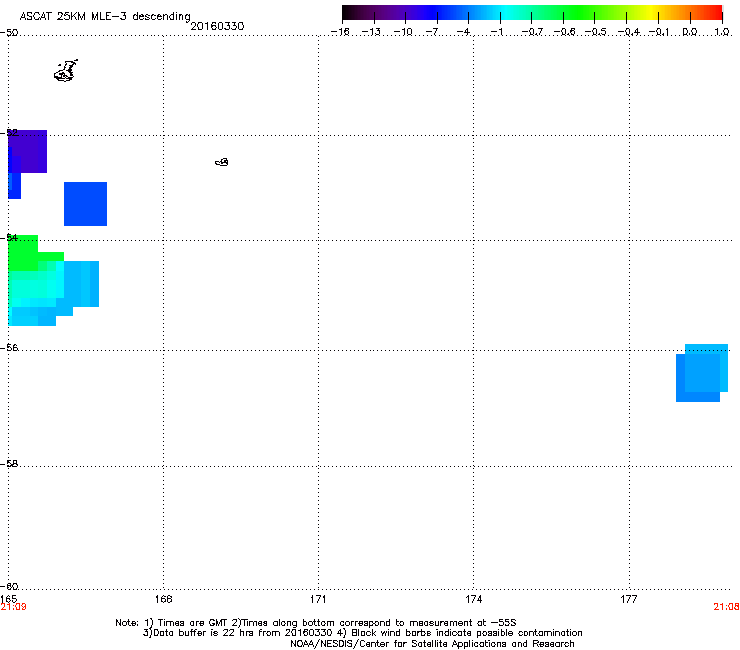Select the -54 latitude axis label
Image resolution: width=740 pixels, height=650 pixels.
9,237
